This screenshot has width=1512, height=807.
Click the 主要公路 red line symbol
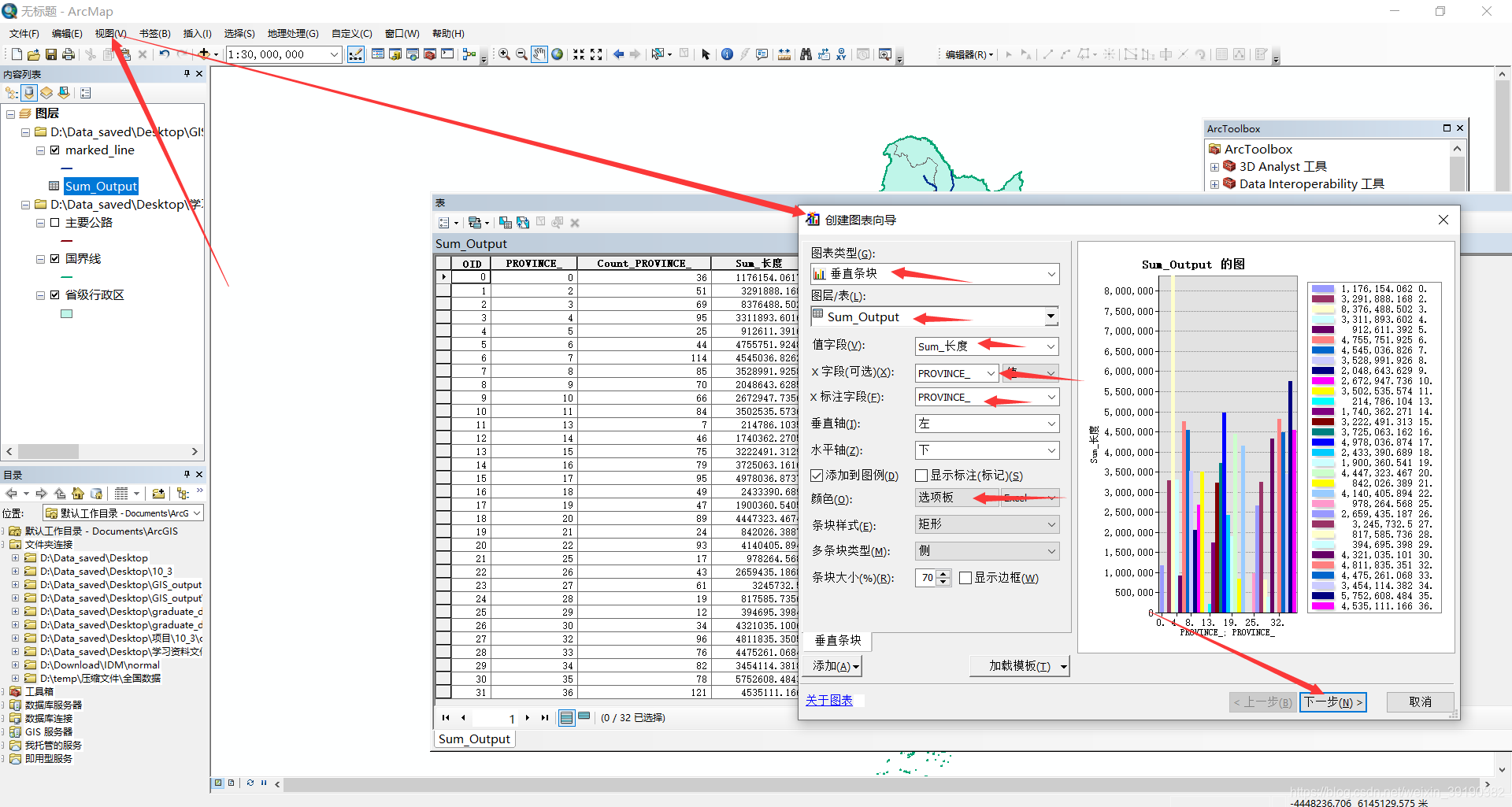click(x=67, y=241)
